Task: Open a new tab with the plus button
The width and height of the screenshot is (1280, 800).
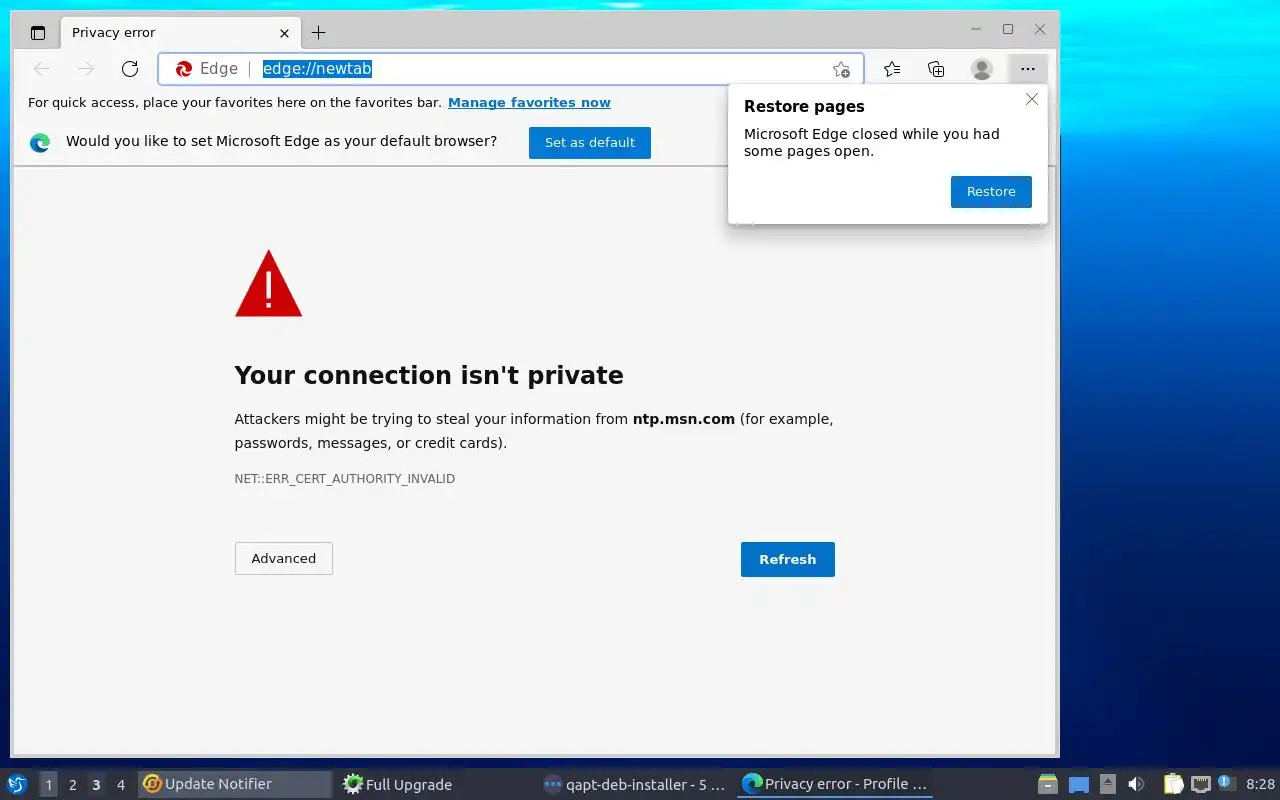Action: (x=318, y=32)
